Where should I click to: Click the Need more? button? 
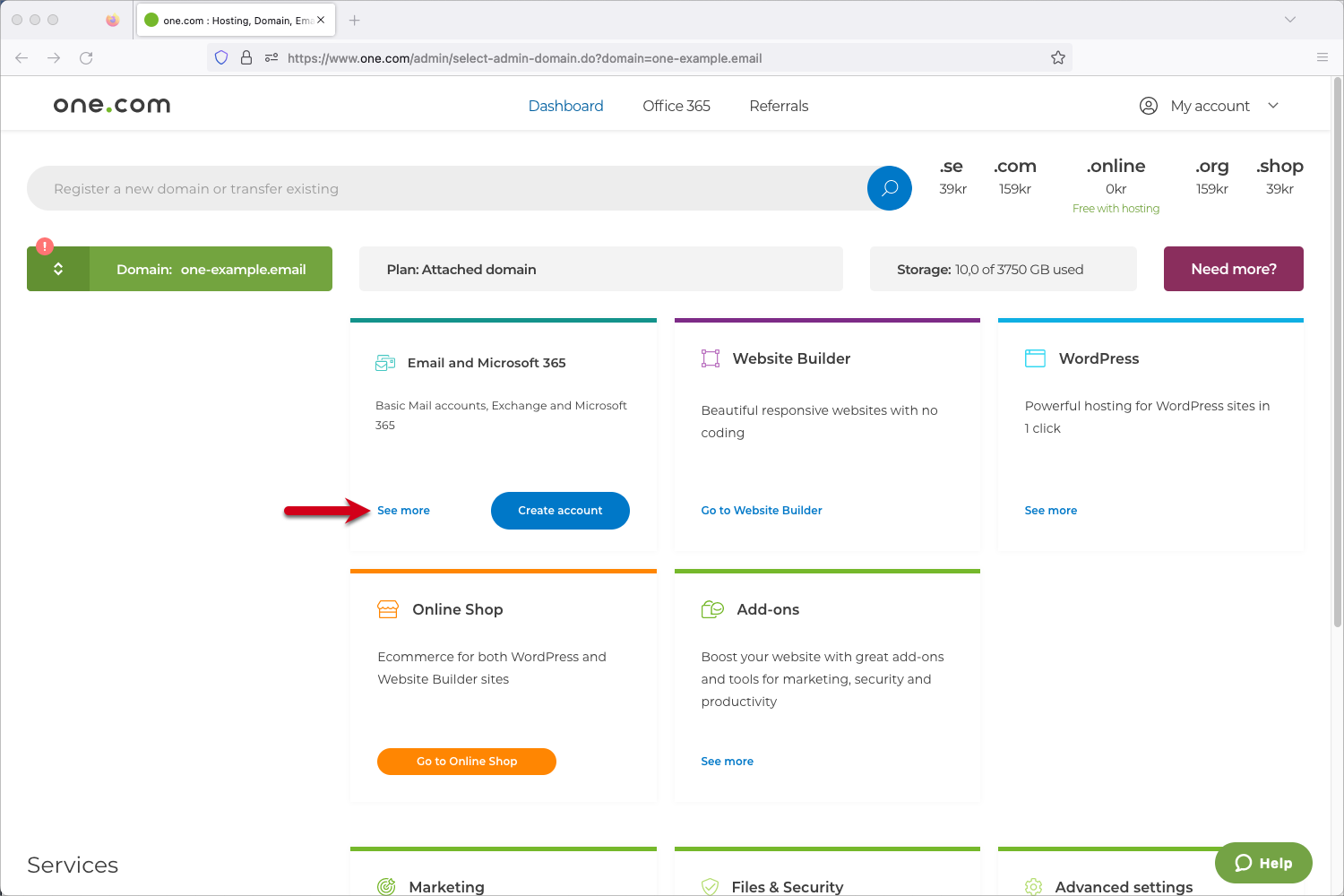[x=1234, y=269]
